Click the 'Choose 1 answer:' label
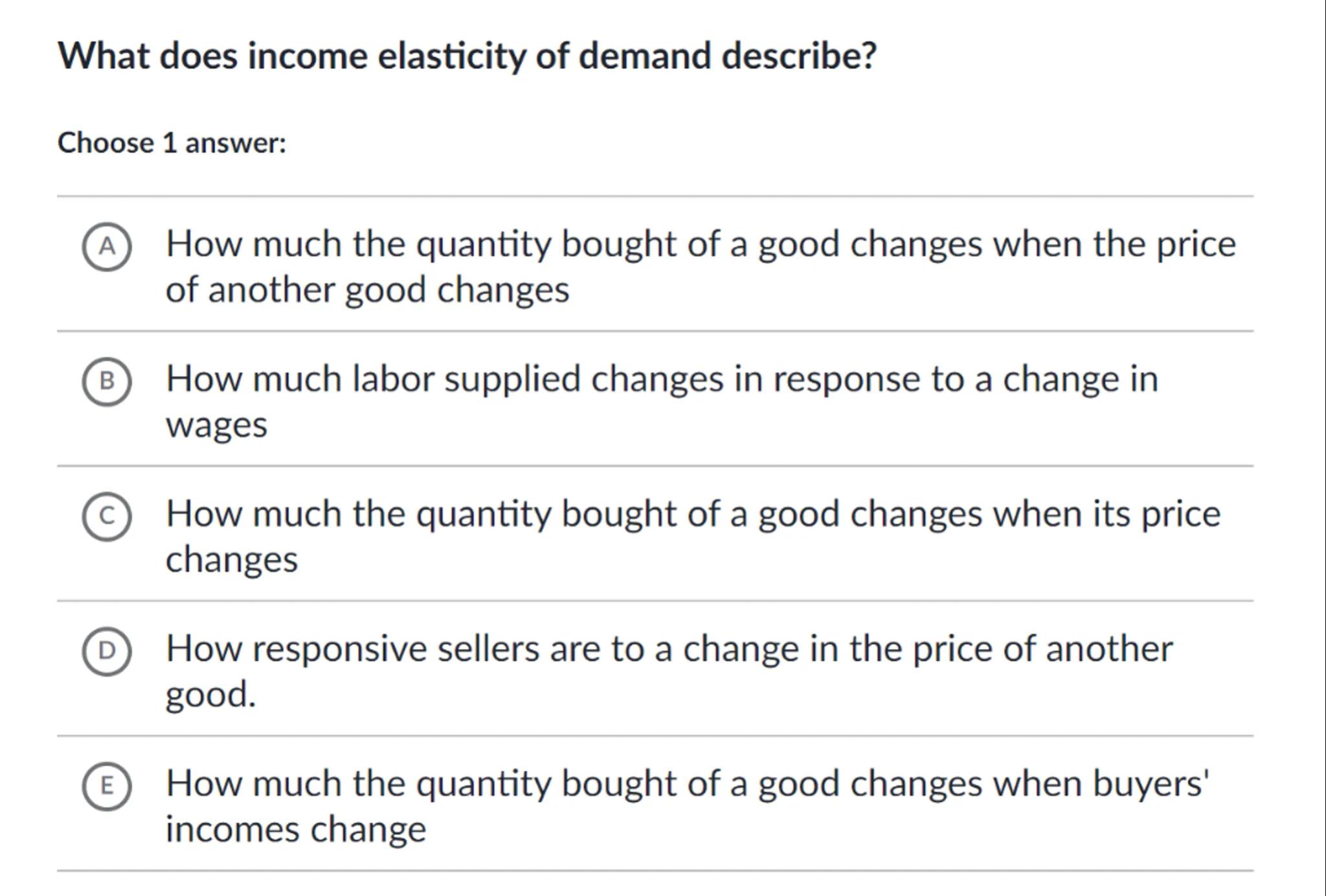1326x896 pixels. pyautogui.click(x=172, y=143)
